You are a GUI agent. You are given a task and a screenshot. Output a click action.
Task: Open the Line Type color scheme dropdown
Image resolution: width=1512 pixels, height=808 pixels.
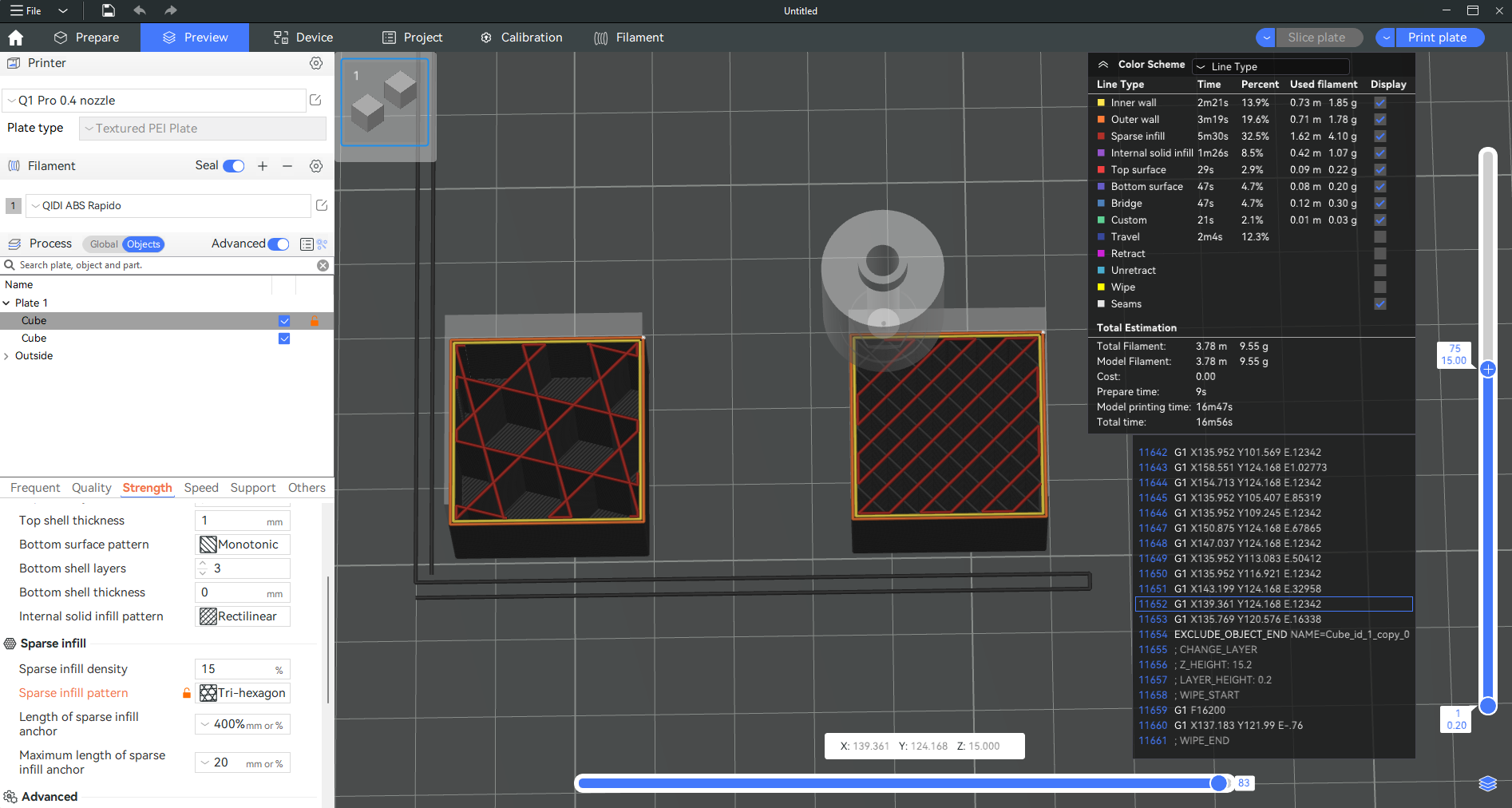(1269, 66)
